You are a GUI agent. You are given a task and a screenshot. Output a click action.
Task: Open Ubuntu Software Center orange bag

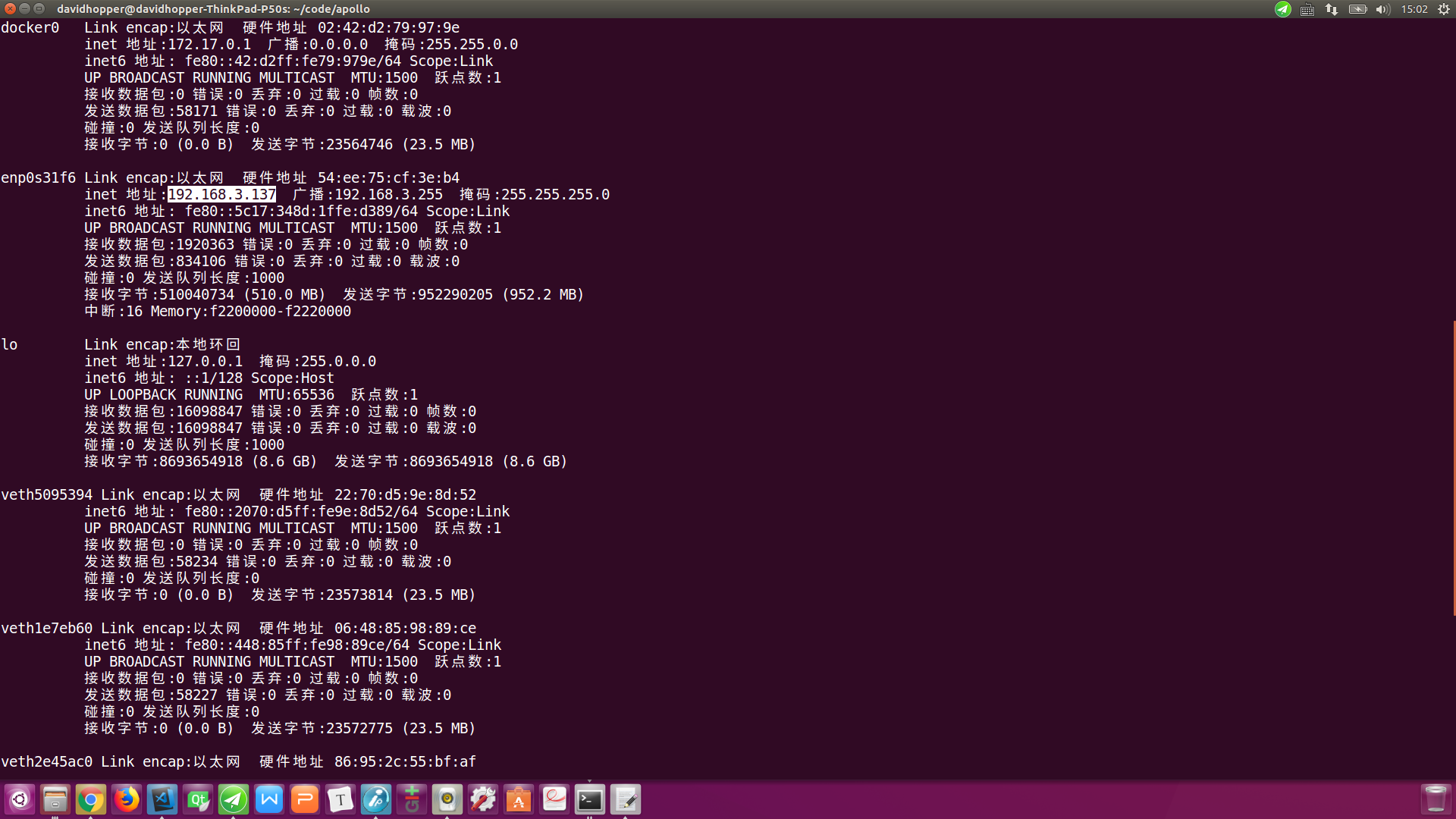(x=519, y=799)
